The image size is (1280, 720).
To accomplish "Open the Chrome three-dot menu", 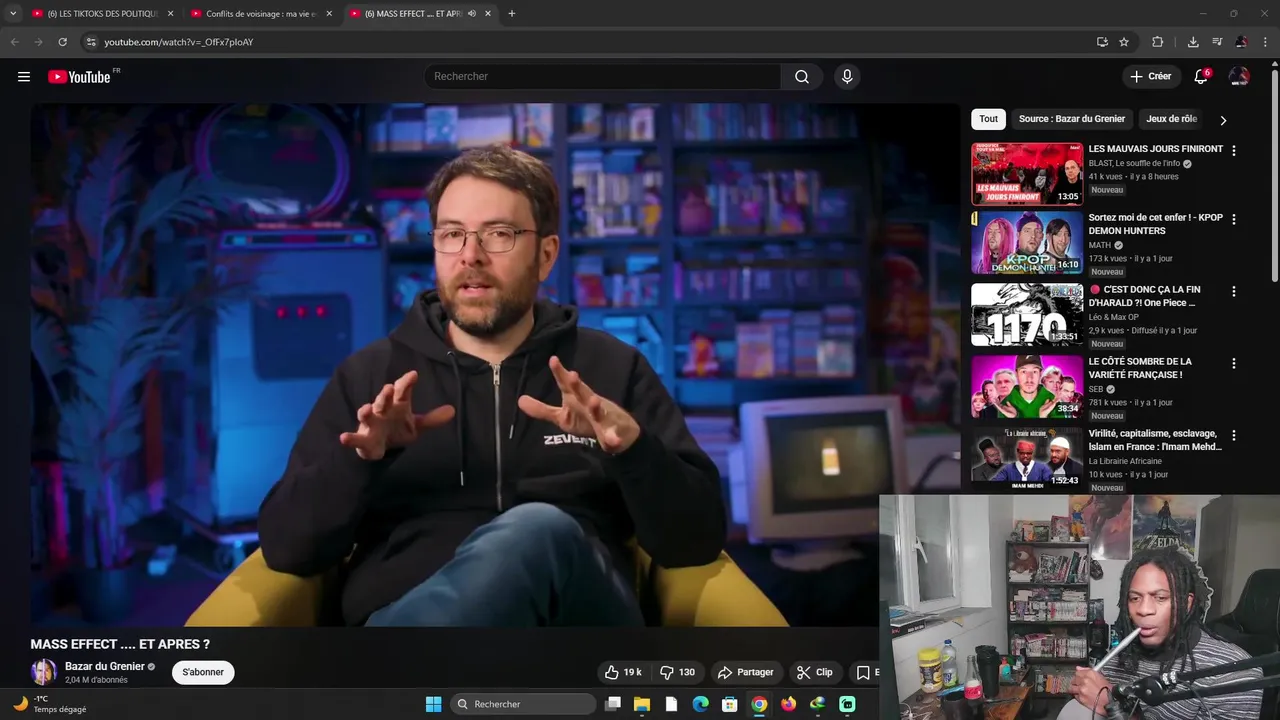I will [x=1265, y=42].
